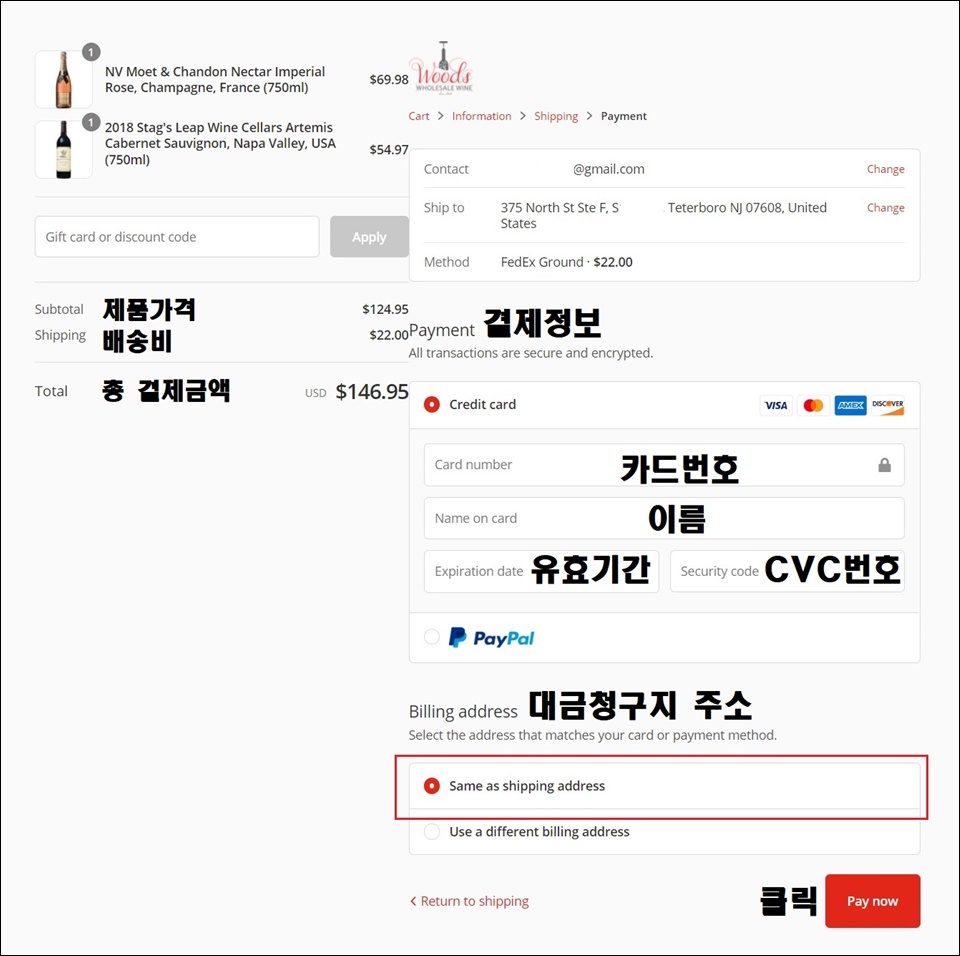The width and height of the screenshot is (960, 956).
Task: Focus the Gift card or discount code field
Action: [177, 236]
